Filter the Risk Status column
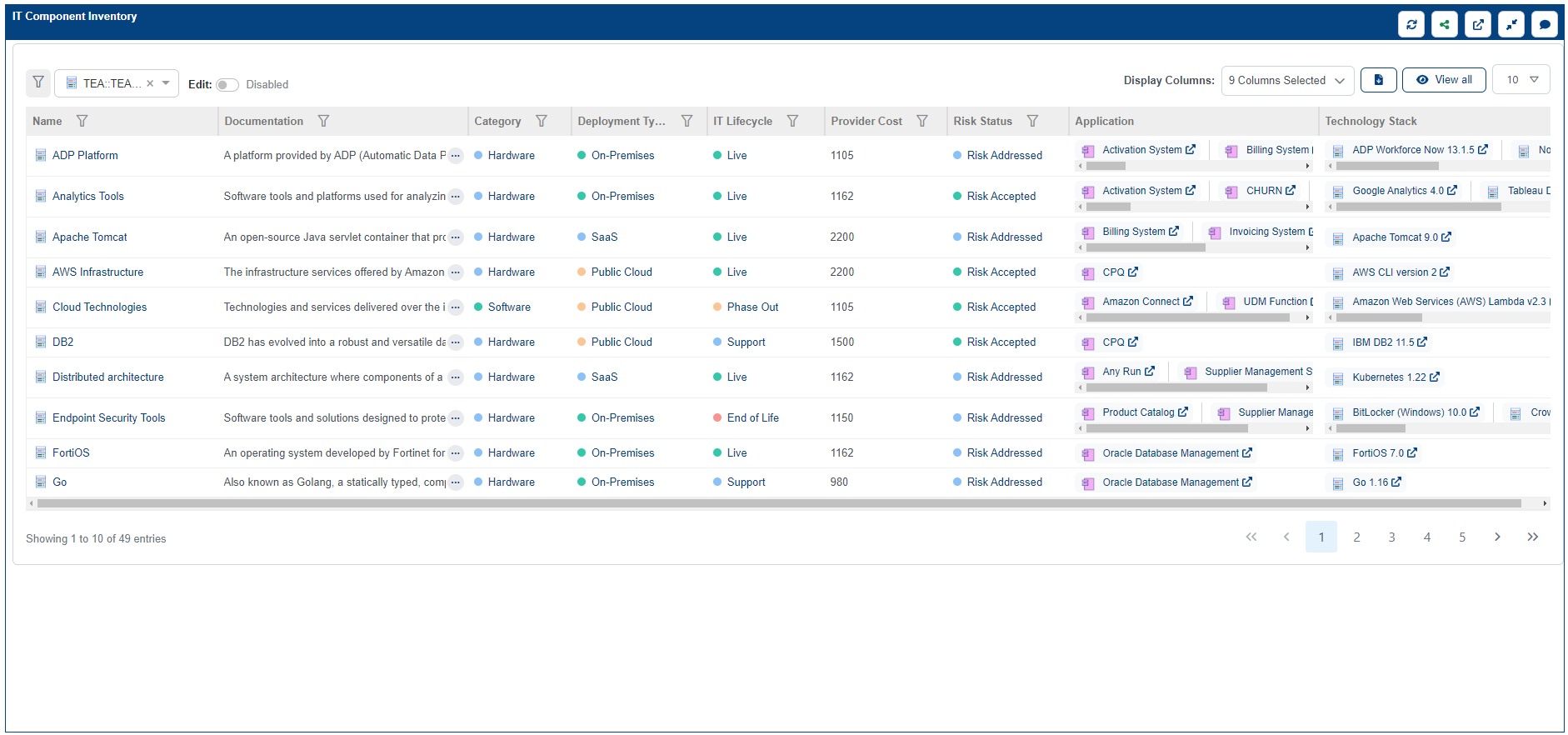The width and height of the screenshot is (1568, 735). coord(1032,121)
